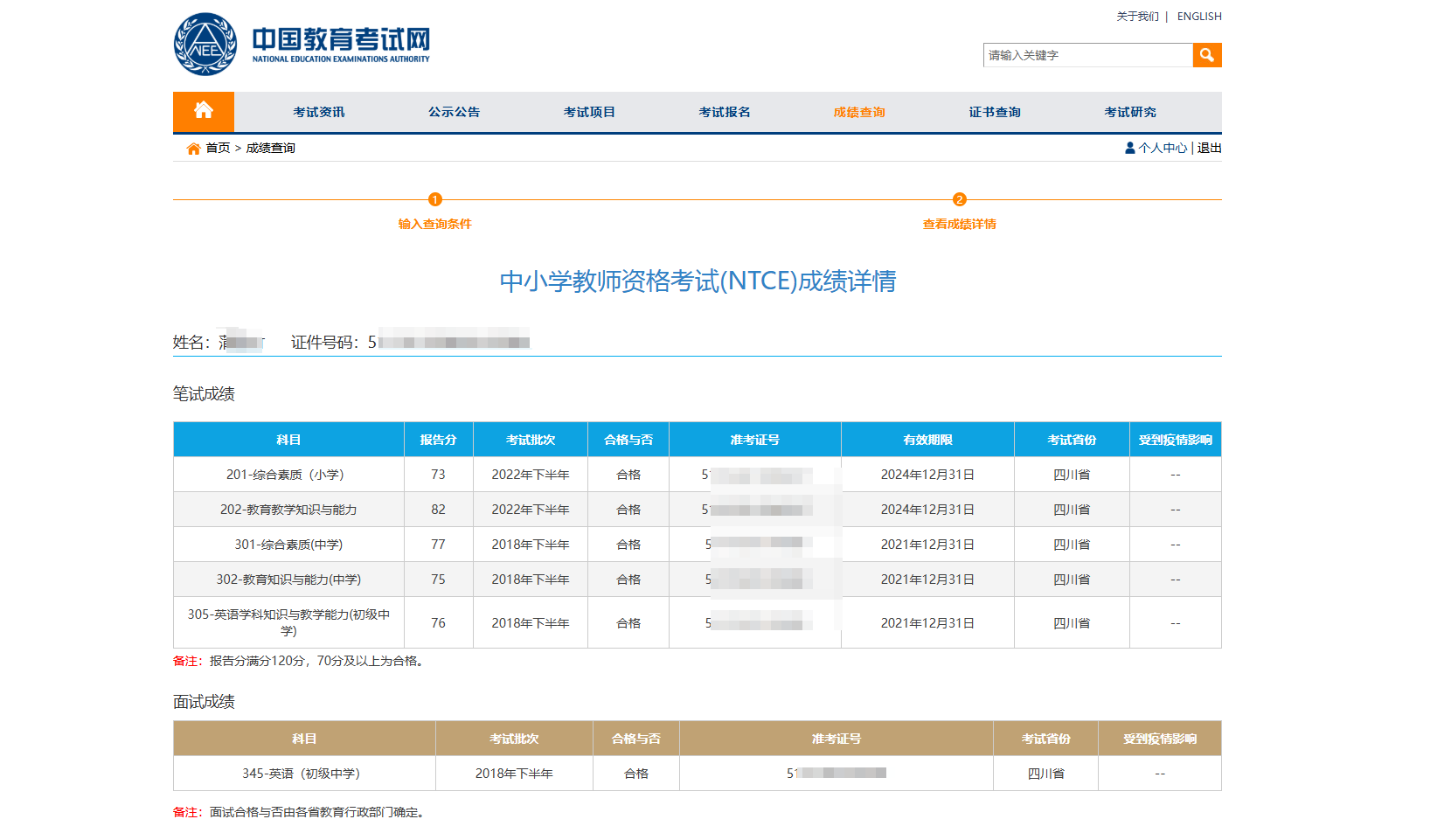Focus the keyword search input field
This screenshot has width=1444, height=840.
click(x=1087, y=55)
